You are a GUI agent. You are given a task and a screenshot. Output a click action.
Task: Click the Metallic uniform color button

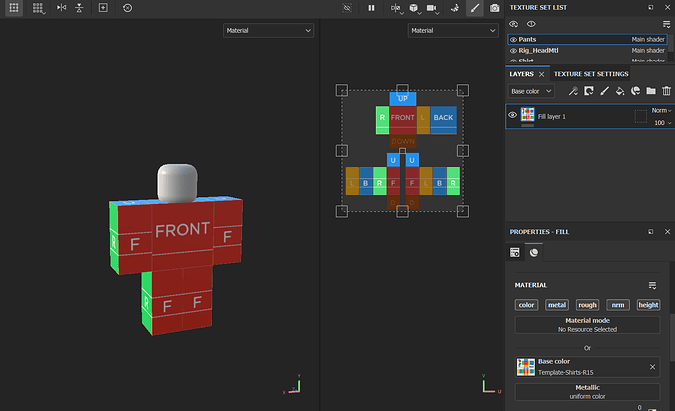(x=587, y=391)
